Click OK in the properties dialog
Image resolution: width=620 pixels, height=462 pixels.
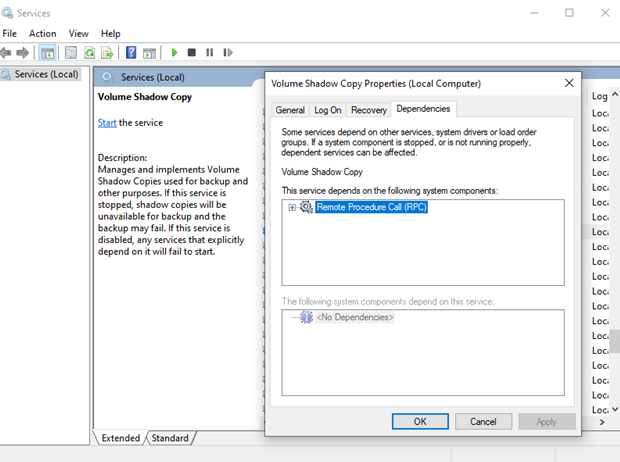[420, 422]
